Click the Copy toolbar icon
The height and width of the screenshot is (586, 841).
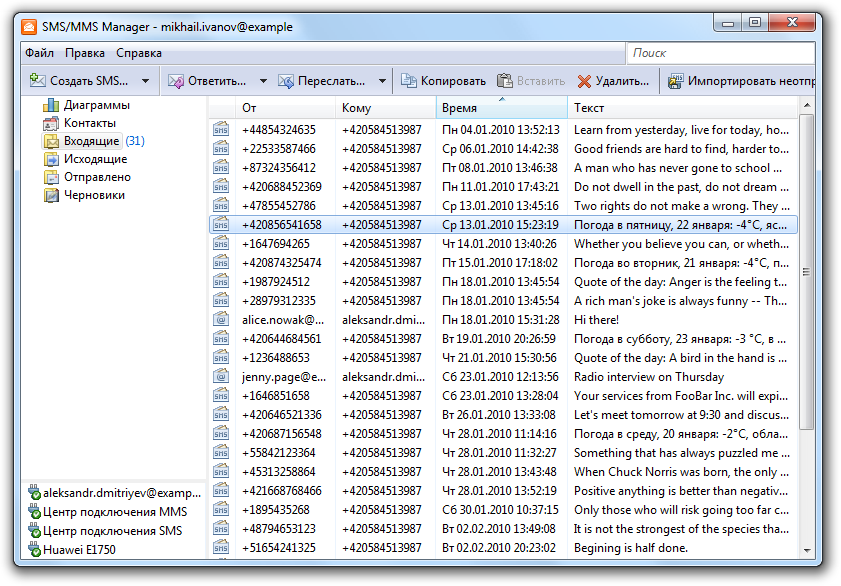pyautogui.click(x=408, y=81)
